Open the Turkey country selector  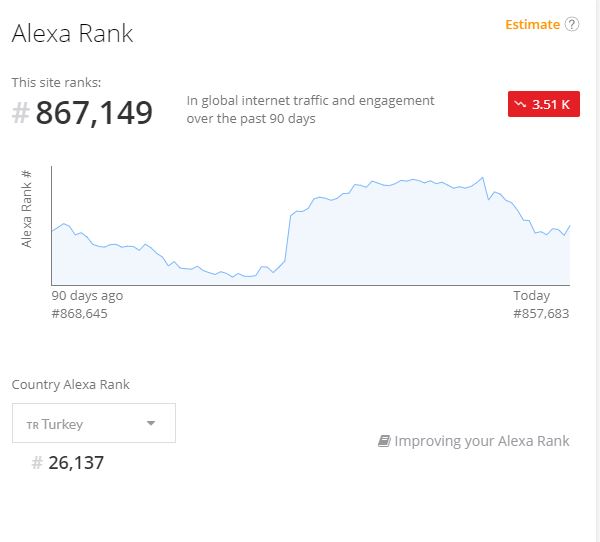click(93, 423)
